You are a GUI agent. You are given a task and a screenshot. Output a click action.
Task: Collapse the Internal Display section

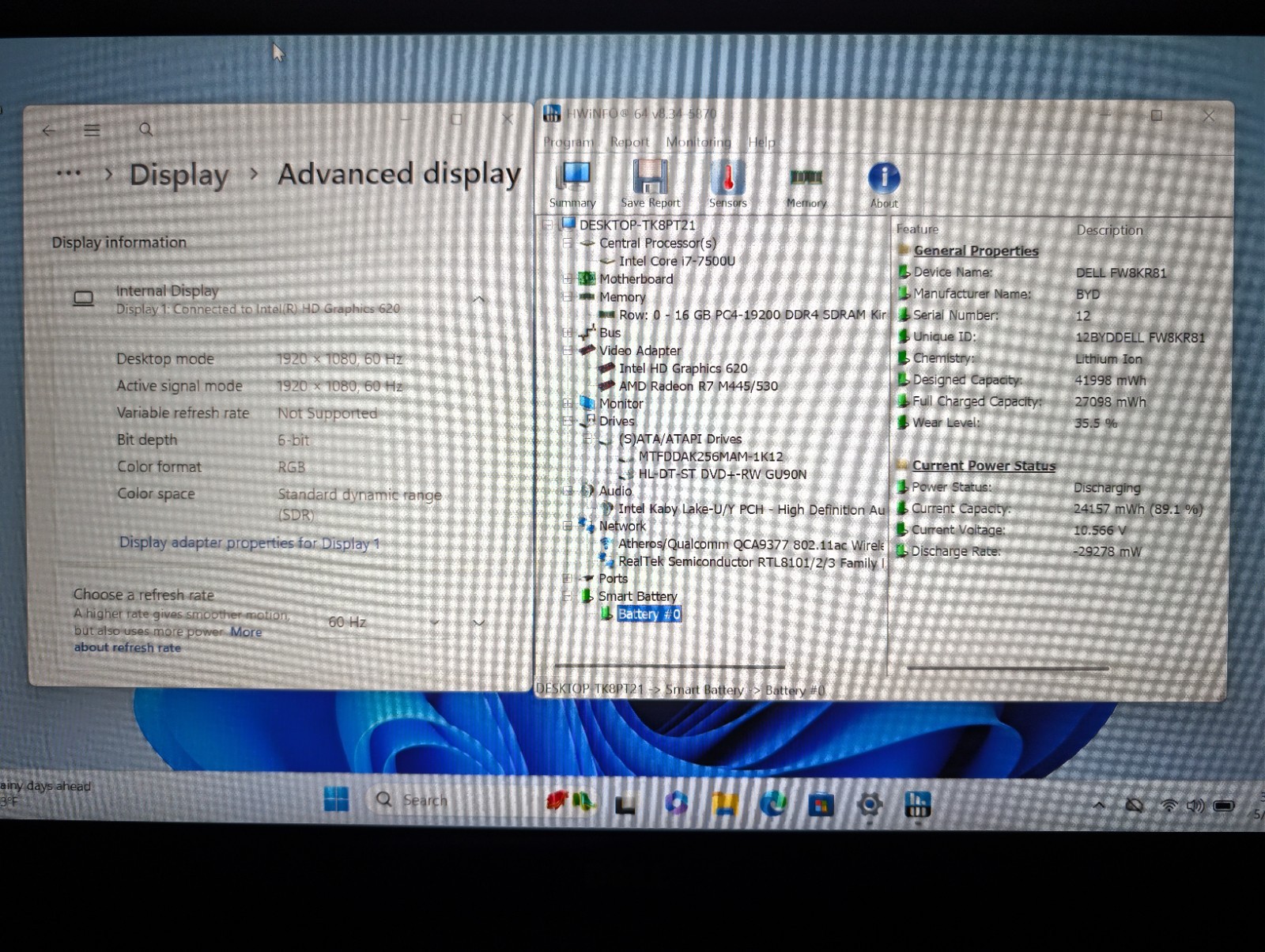pos(478,300)
